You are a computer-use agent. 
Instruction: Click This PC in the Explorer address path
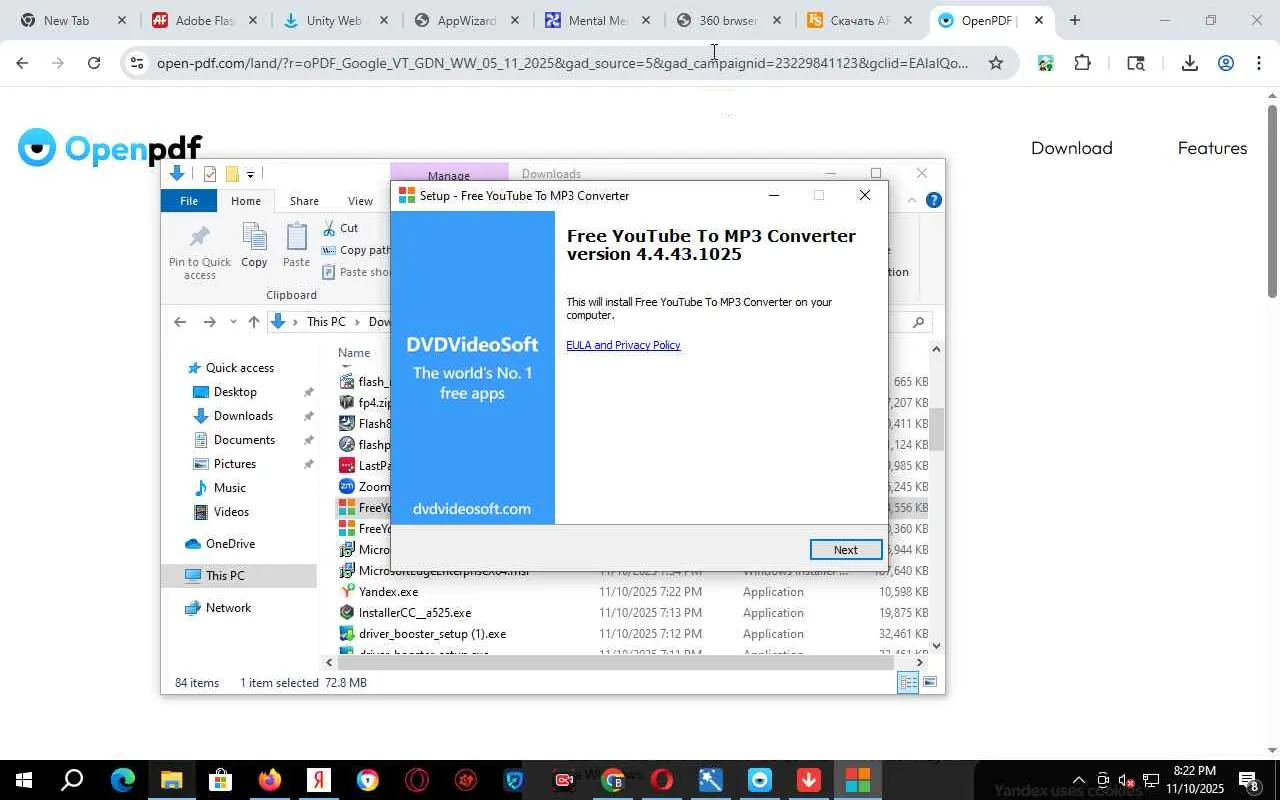326,322
